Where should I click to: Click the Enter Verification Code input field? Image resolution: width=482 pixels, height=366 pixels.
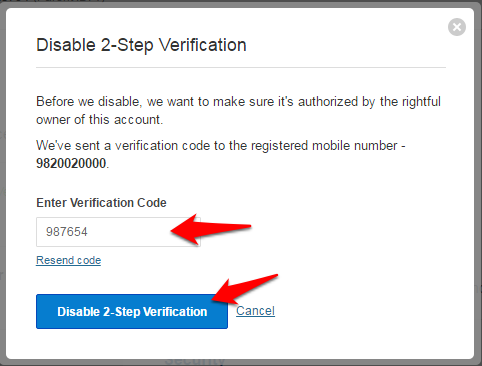[x=118, y=232]
